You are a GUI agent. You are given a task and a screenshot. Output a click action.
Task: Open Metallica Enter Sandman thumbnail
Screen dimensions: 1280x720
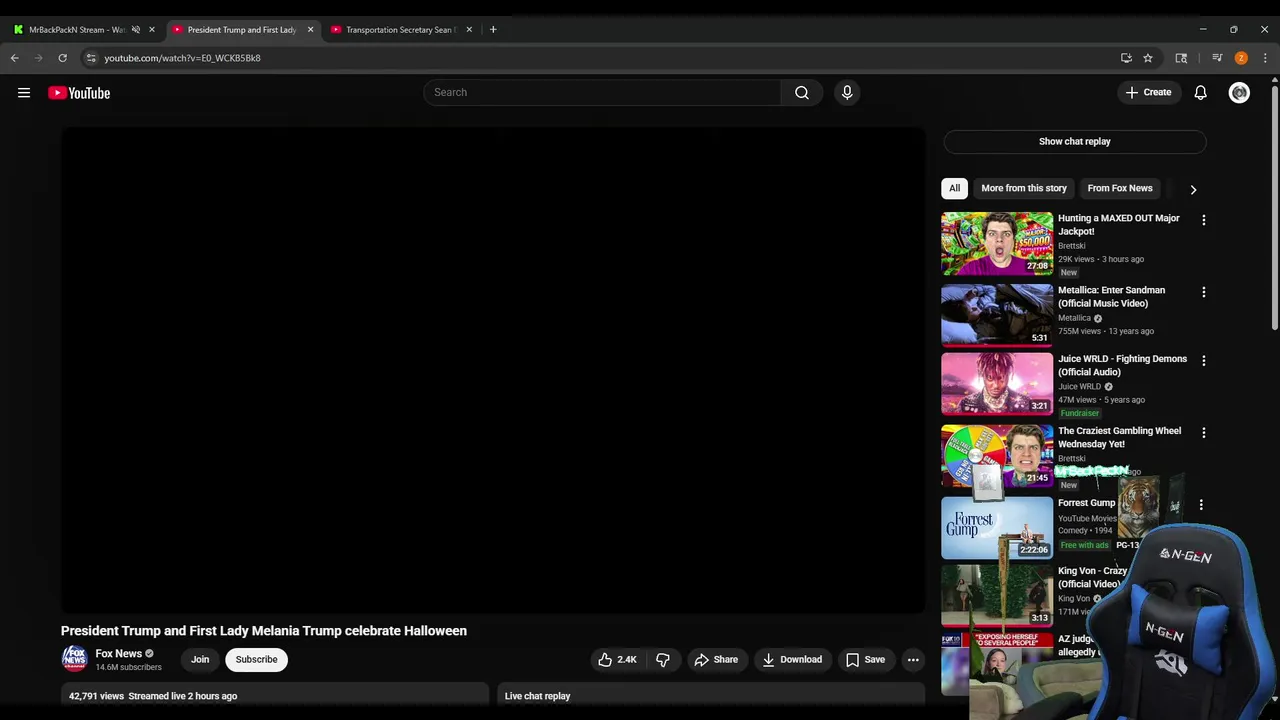coord(997,315)
